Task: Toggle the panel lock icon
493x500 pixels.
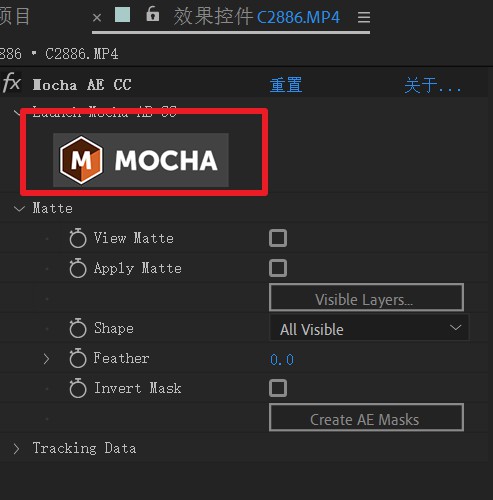Action: tap(153, 14)
